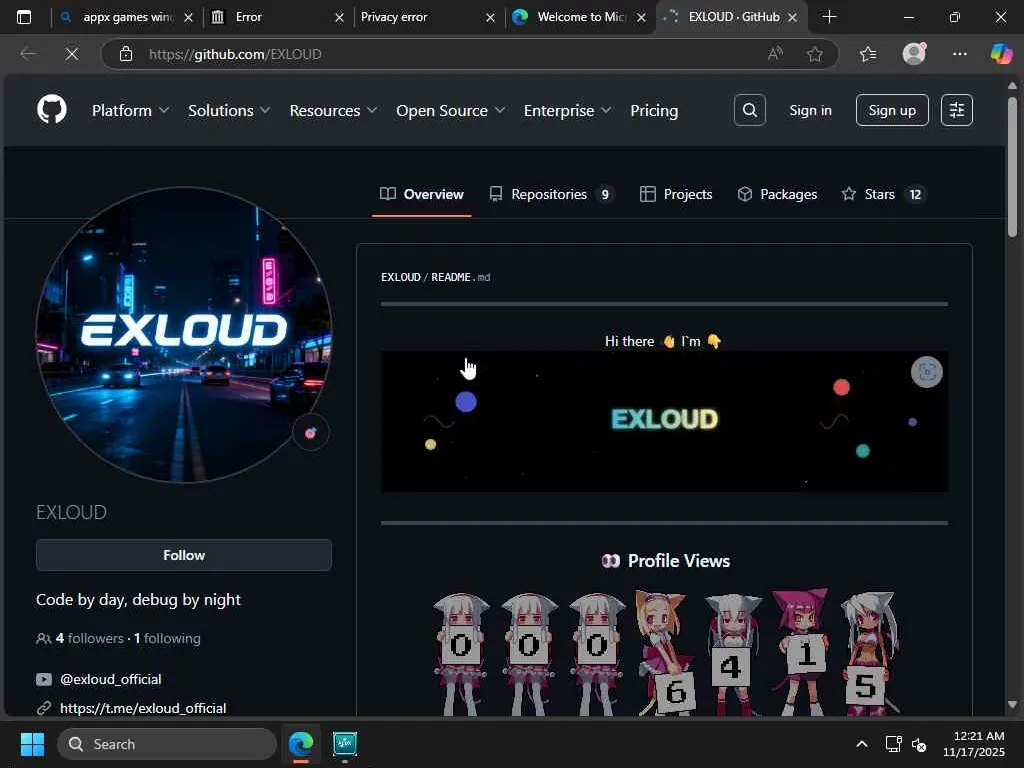
Task: Open the t.me/exloud_official link
Action: (143, 708)
